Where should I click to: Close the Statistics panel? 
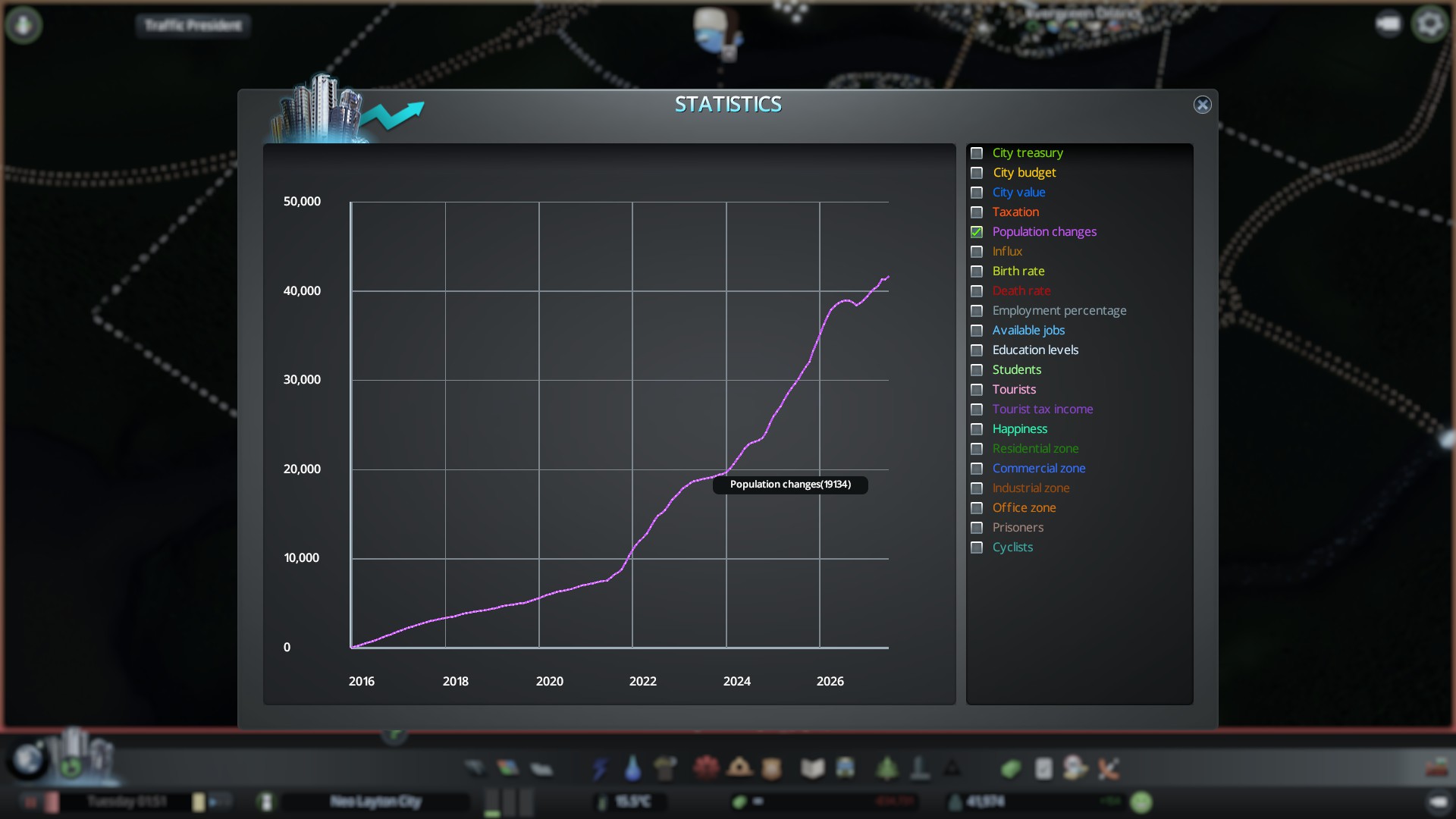[x=1202, y=105]
